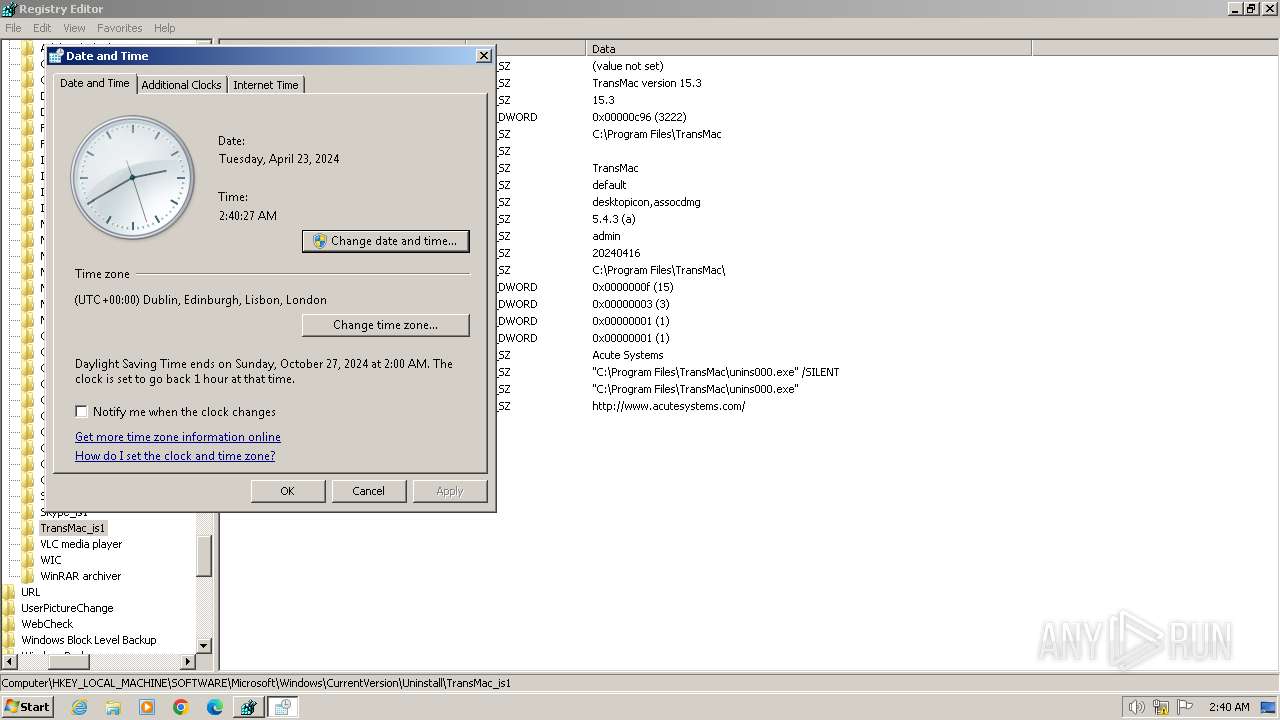The width and height of the screenshot is (1280, 720).
Task: Confirm with the OK button
Action: click(x=287, y=491)
